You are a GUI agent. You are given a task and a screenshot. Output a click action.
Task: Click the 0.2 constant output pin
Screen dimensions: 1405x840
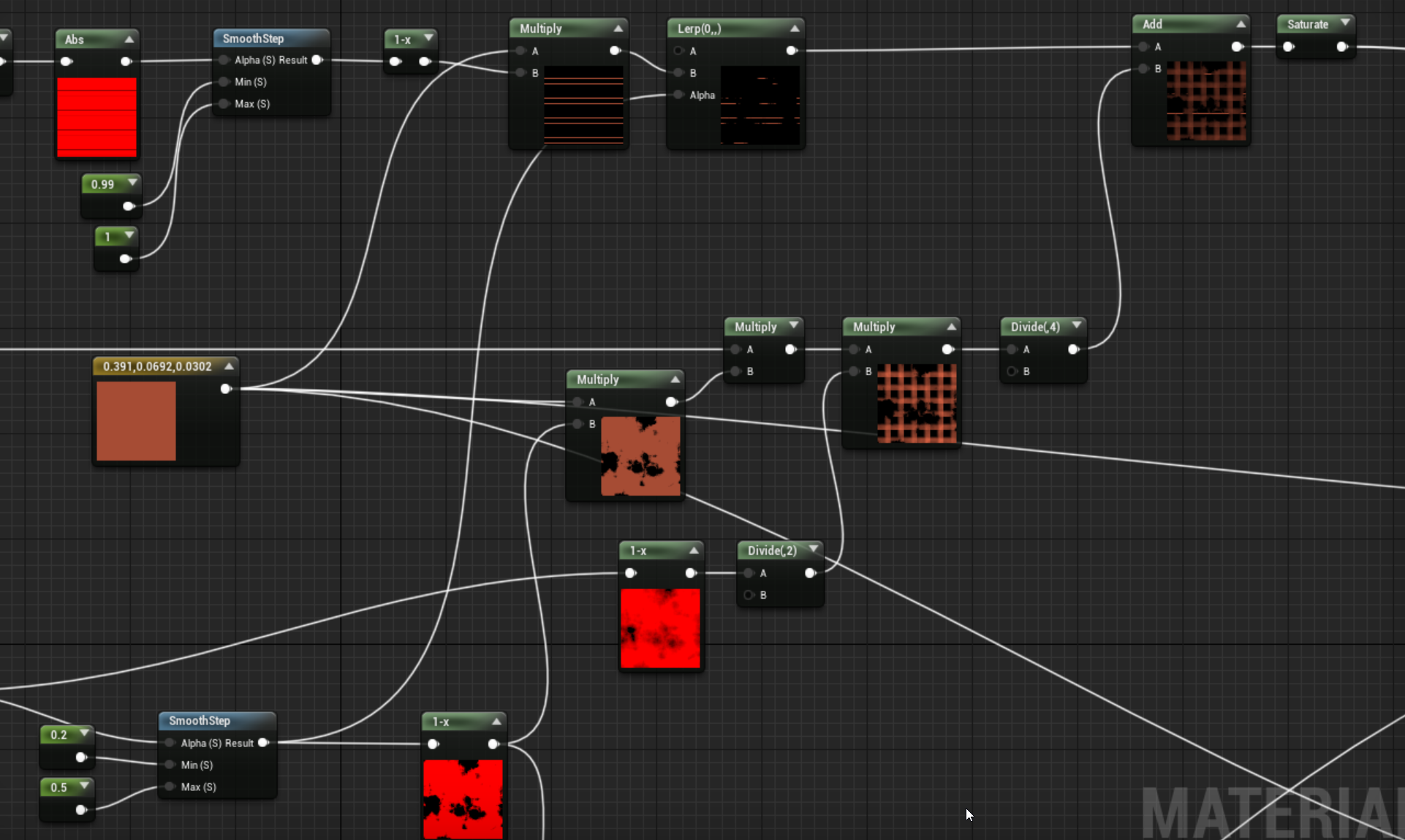pyautogui.click(x=81, y=757)
